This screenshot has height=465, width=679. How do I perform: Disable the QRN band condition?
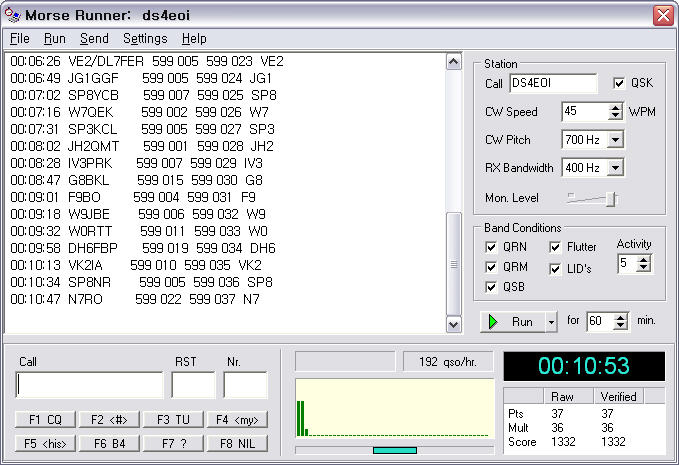pyautogui.click(x=491, y=247)
